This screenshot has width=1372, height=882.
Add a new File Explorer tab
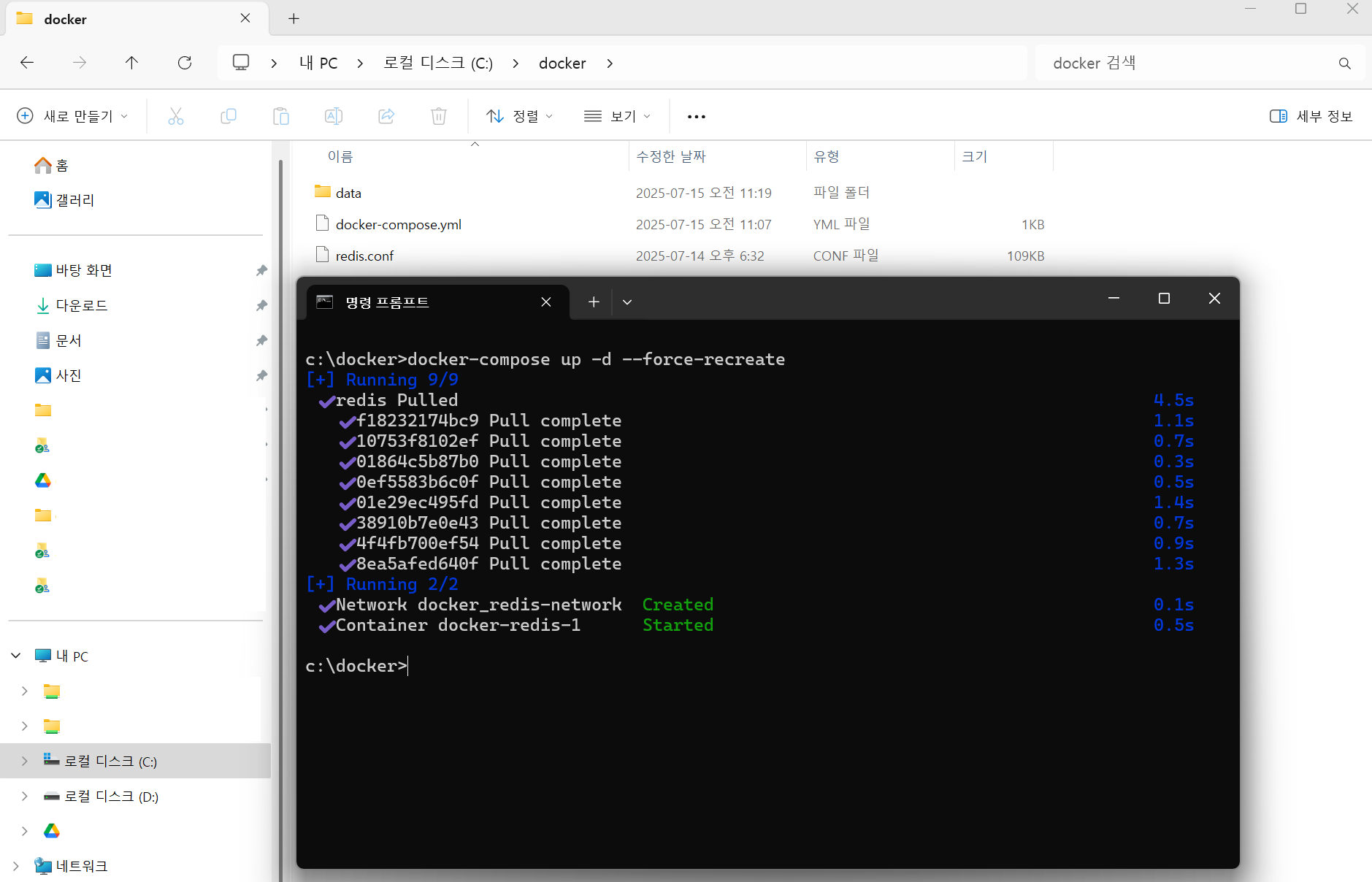click(294, 19)
